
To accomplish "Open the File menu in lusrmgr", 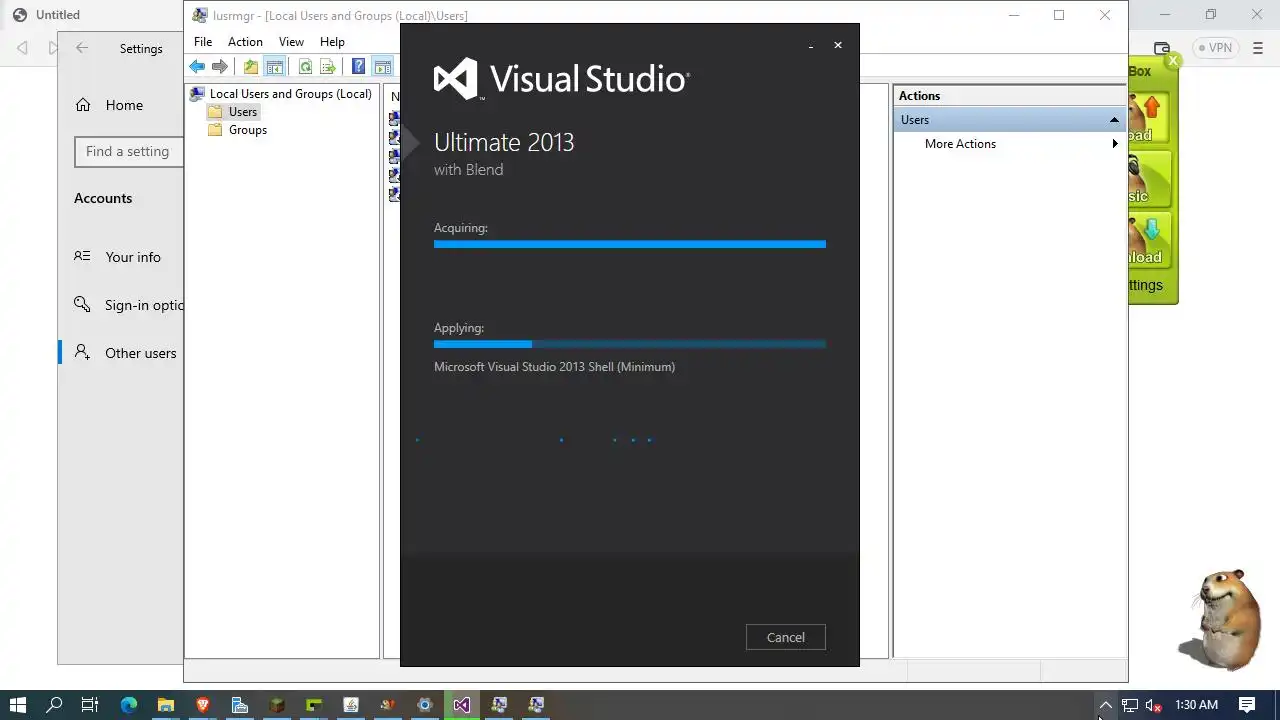I will point(203,42).
